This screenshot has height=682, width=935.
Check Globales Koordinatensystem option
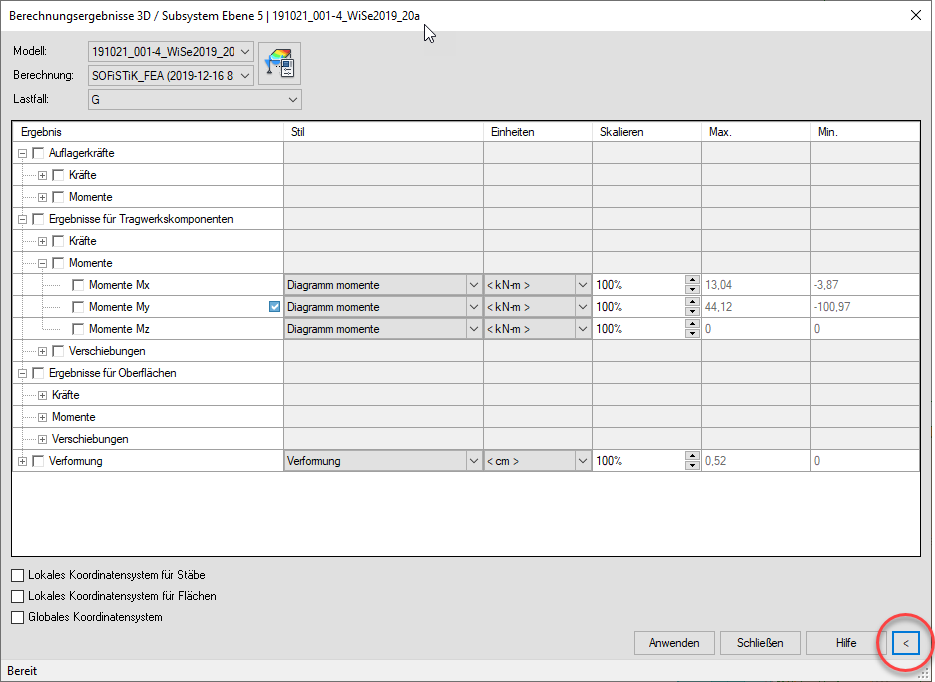pyautogui.click(x=18, y=617)
